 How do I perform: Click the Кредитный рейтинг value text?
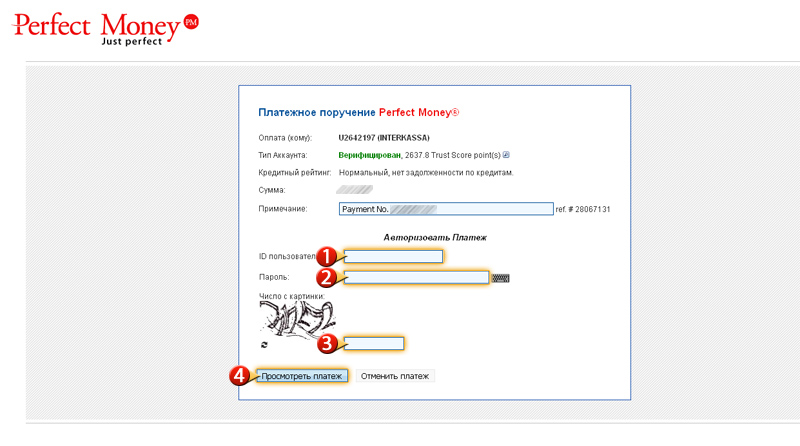coord(426,172)
